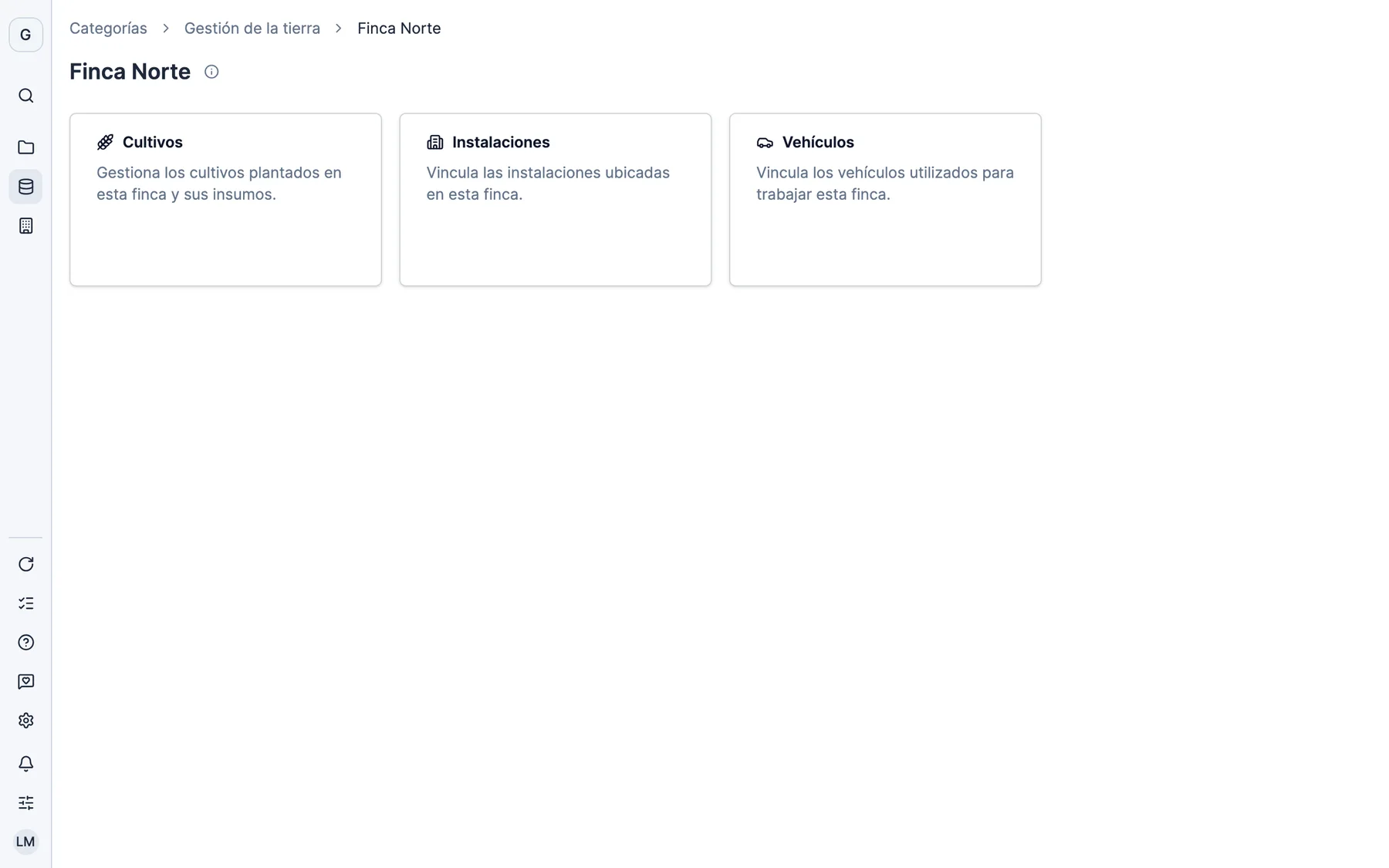The image size is (1389, 868).
Task: Click 'Vincula las instalaciones ubicadas' description
Action: [x=548, y=184]
